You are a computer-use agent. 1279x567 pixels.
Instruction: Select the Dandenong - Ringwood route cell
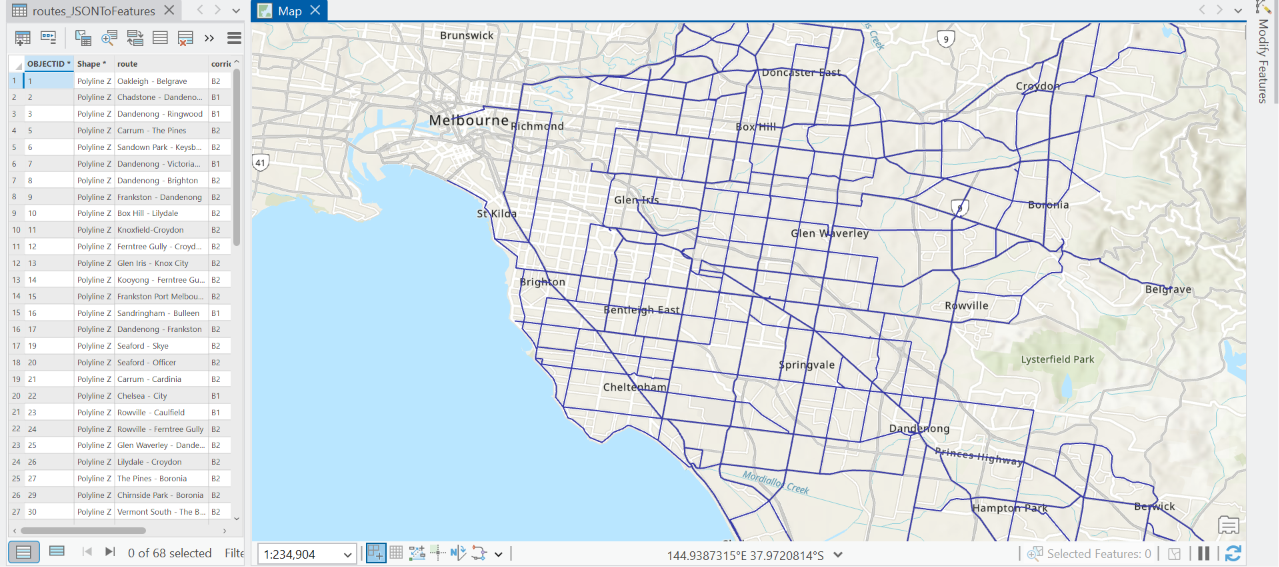(x=161, y=113)
